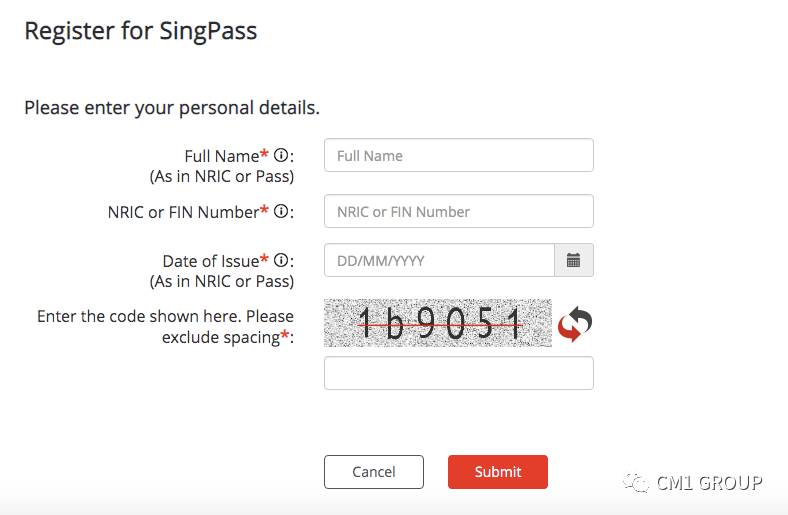This screenshot has height=515, width=788.
Task: Open the calendar date picker
Action: pyautogui.click(x=574, y=260)
